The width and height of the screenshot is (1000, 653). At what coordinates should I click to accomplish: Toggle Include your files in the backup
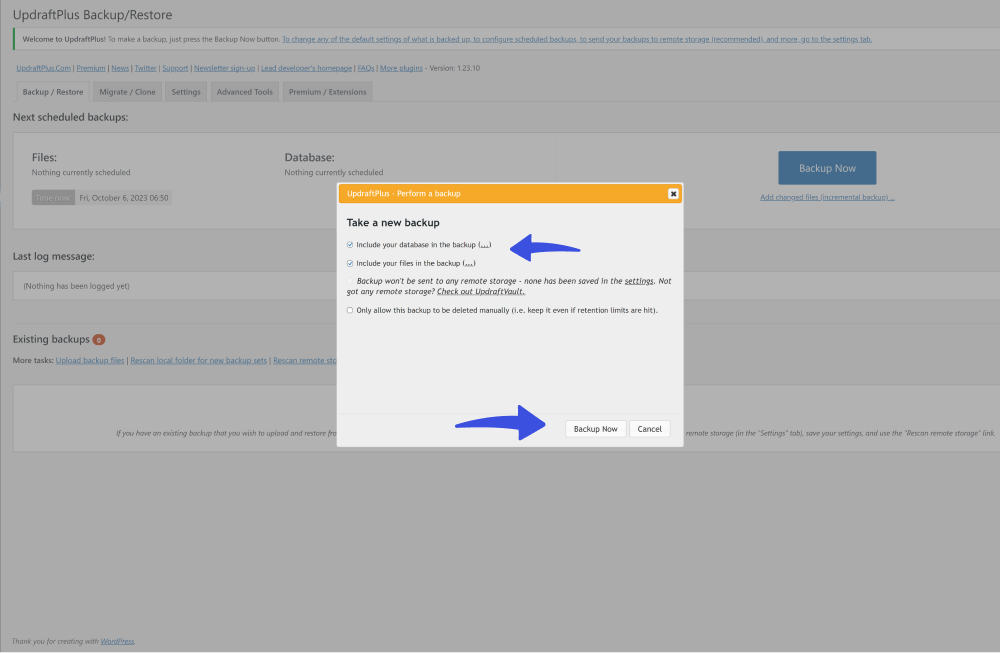coord(349,263)
